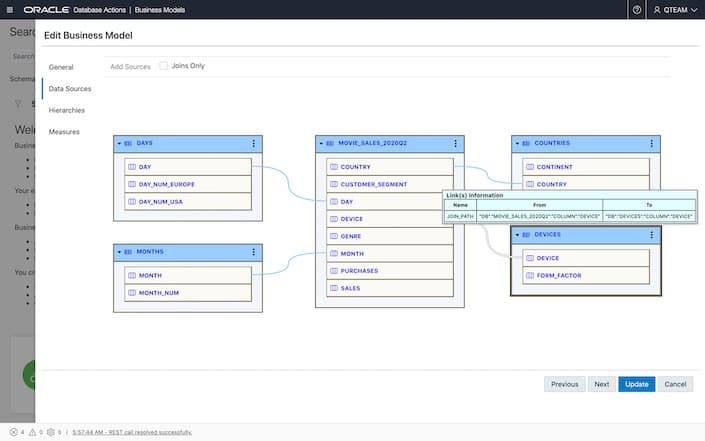Screen dimensions: 705x441
Task: Open the Measures tab
Action: click(64, 132)
